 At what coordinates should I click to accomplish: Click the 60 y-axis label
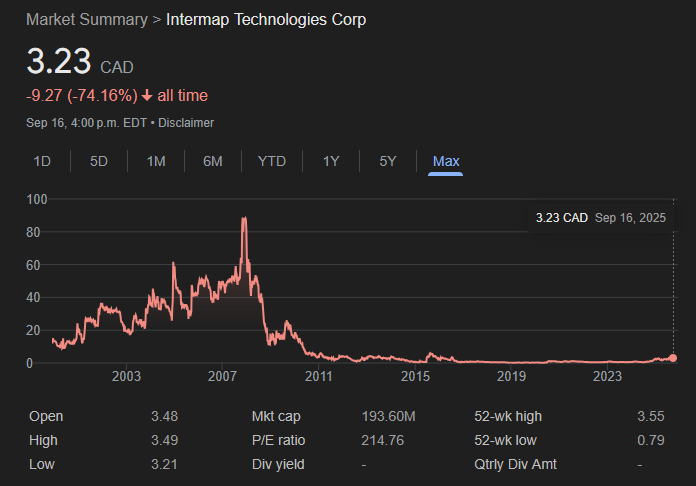(x=33, y=265)
